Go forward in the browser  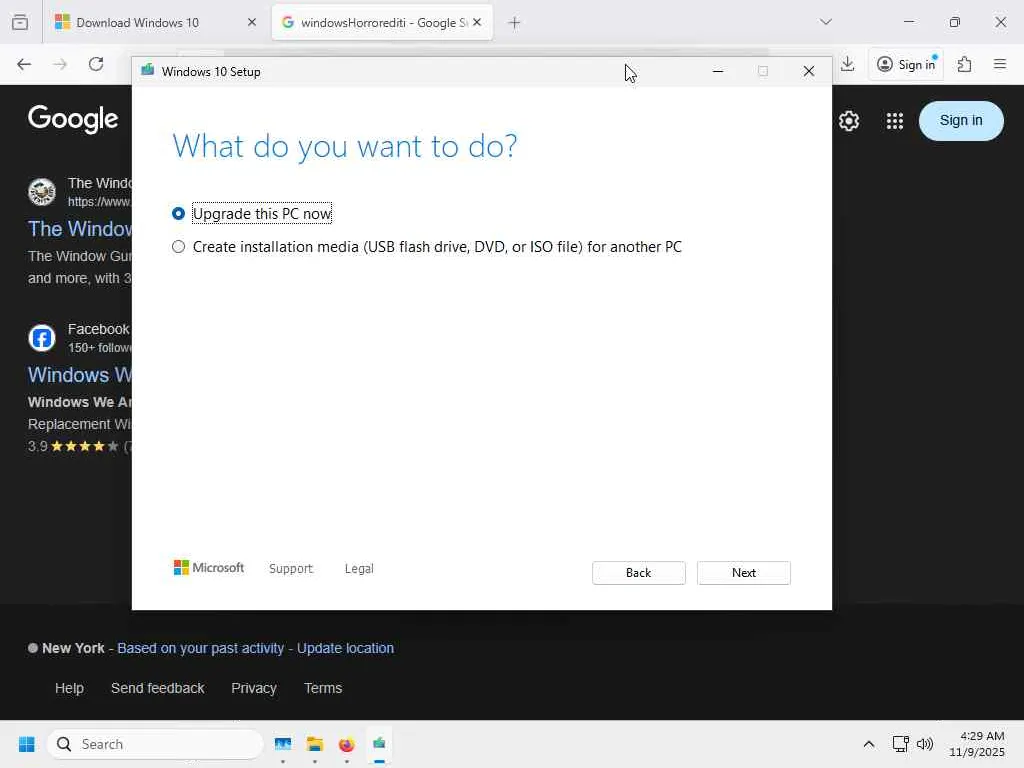[x=60, y=64]
